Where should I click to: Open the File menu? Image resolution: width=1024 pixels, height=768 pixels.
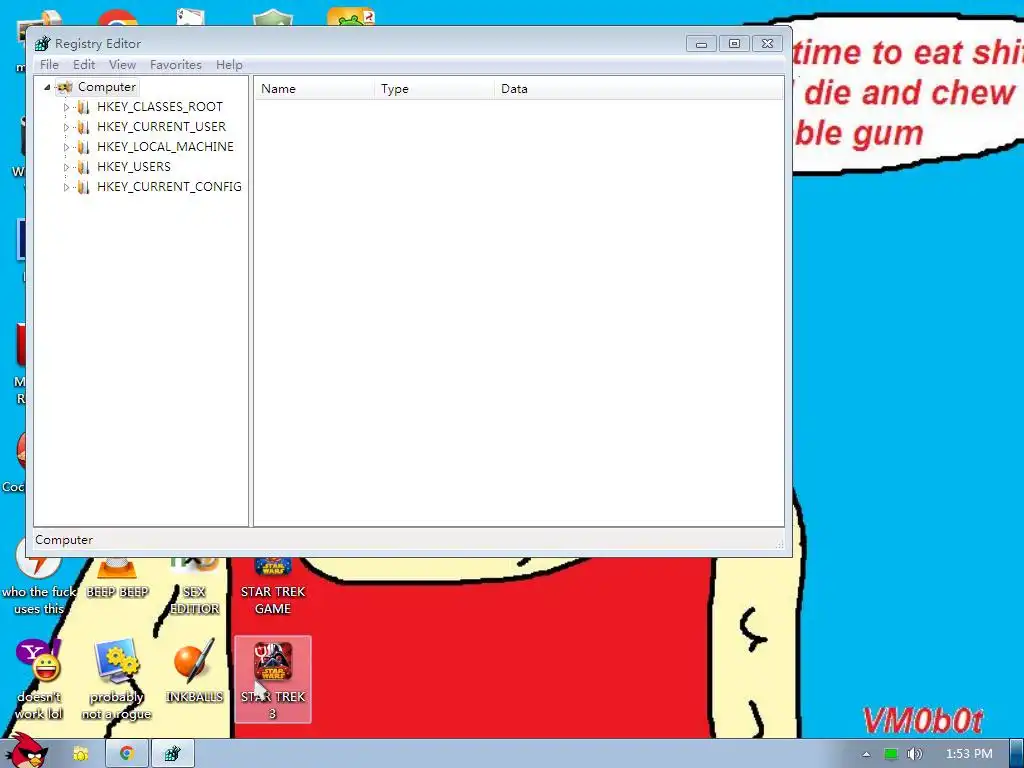click(x=49, y=65)
